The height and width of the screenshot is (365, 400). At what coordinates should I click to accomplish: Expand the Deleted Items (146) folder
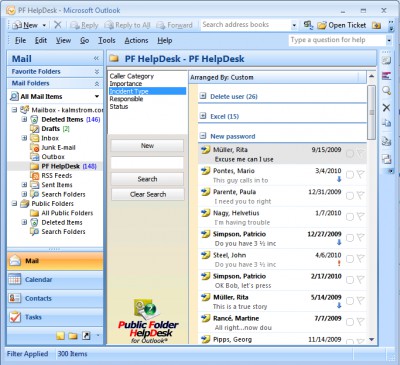pos(24,119)
